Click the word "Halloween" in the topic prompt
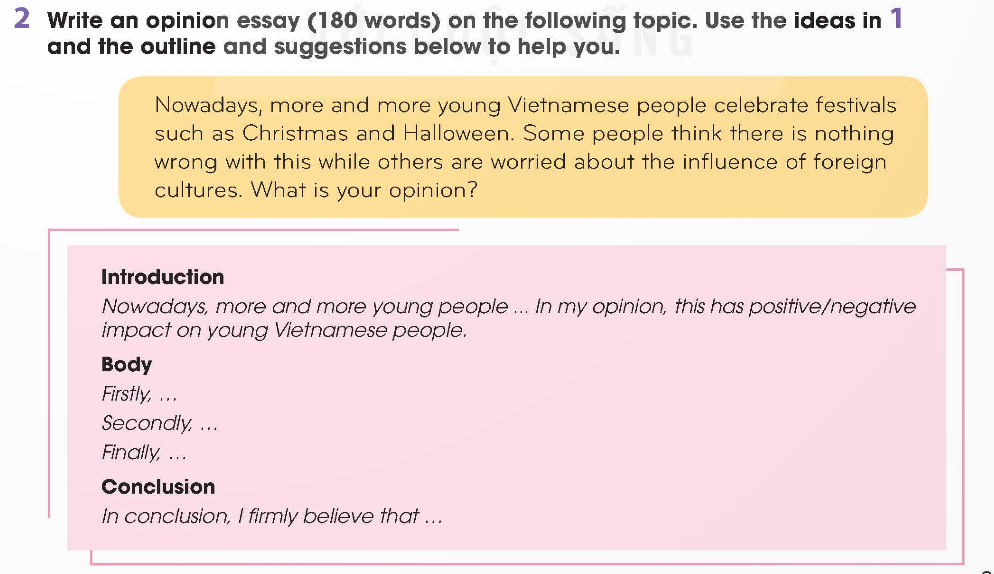Viewport: 994px width, 574px height. click(464, 133)
